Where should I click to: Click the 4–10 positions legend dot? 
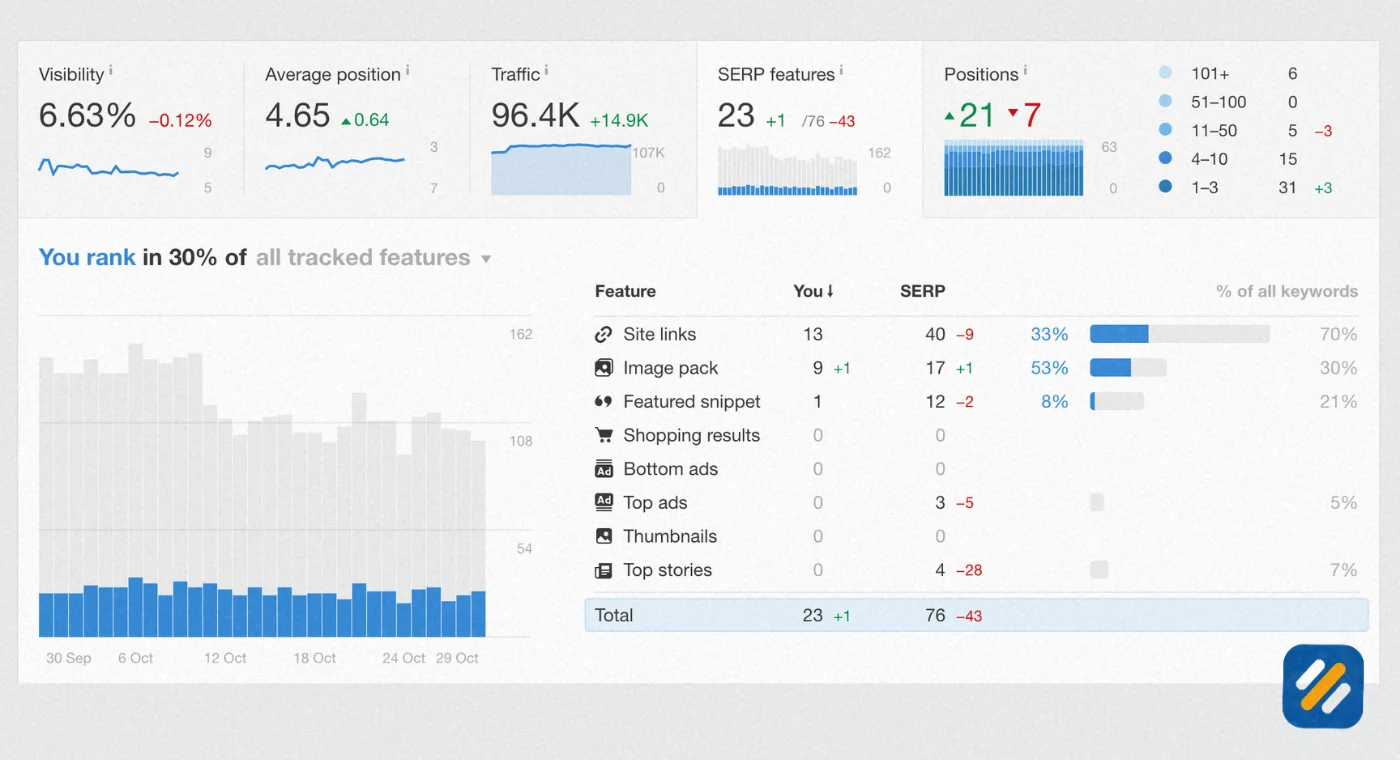point(1165,158)
